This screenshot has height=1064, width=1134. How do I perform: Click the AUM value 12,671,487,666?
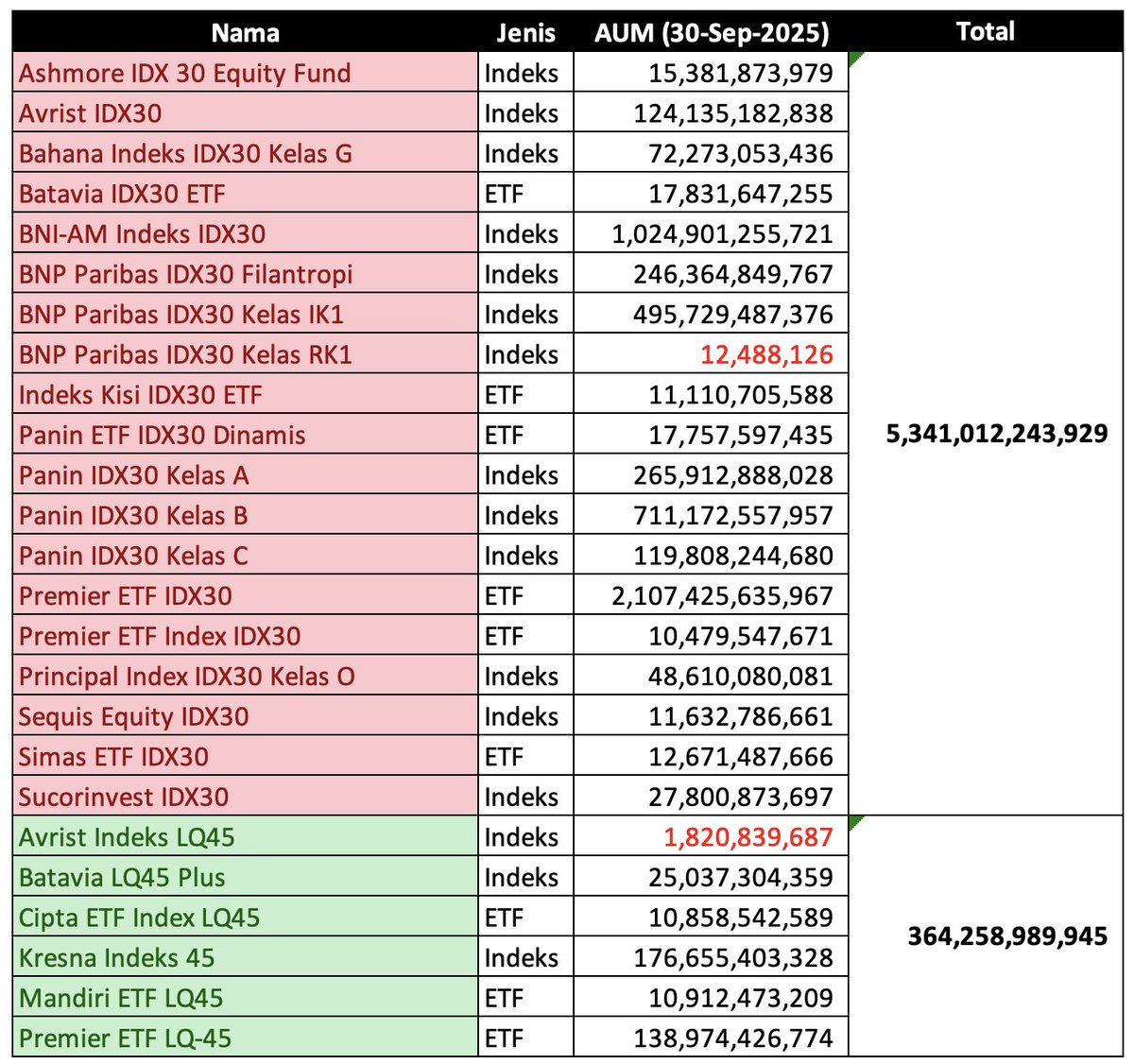(741, 757)
